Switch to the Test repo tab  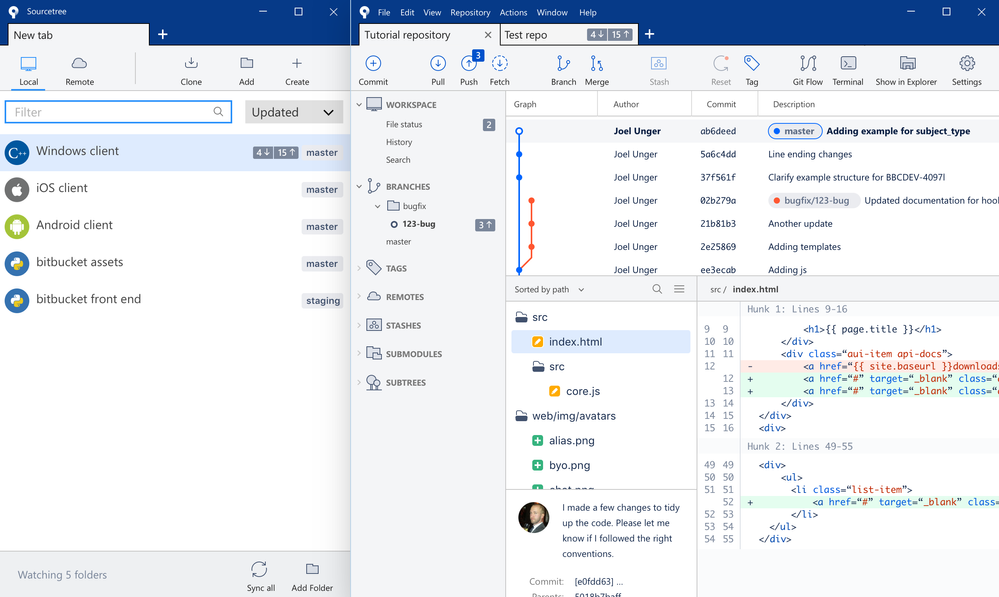point(569,35)
